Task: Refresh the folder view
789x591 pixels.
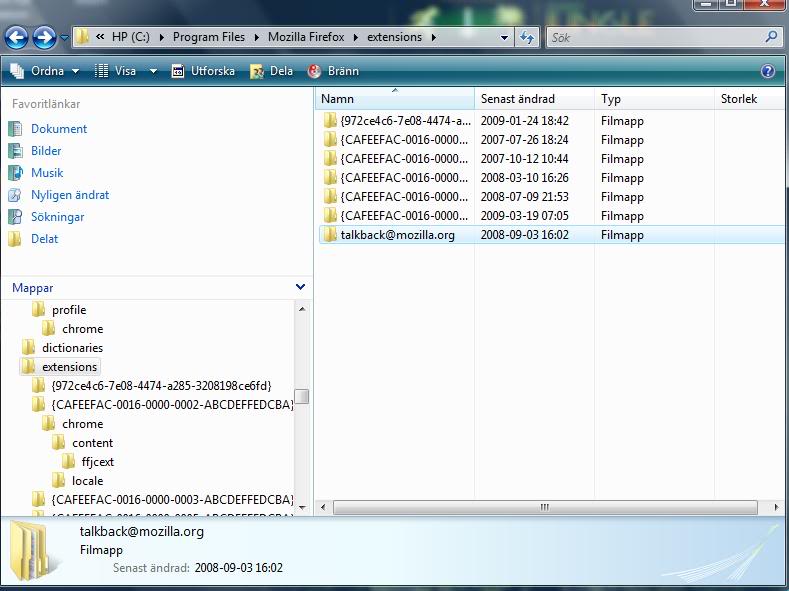Action: coord(527,37)
